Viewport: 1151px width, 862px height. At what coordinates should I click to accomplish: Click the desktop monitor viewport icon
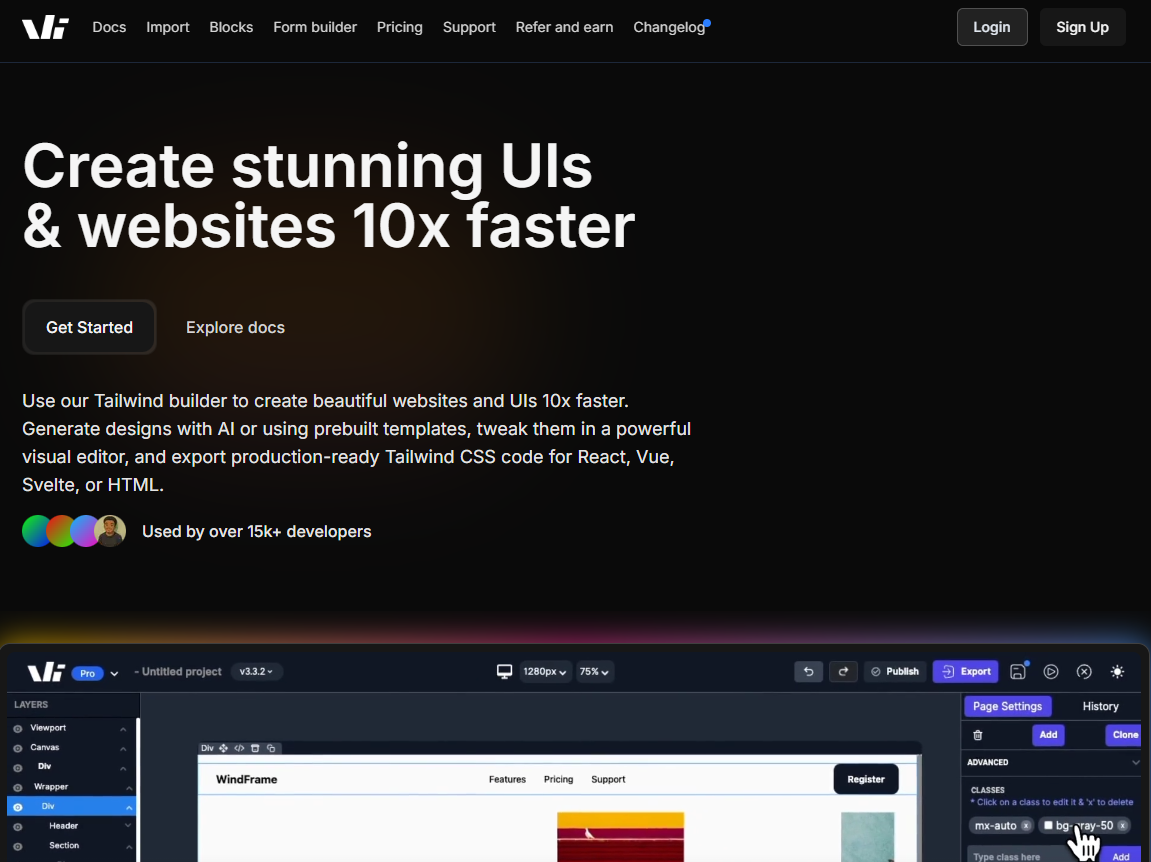[x=505, y=671]
